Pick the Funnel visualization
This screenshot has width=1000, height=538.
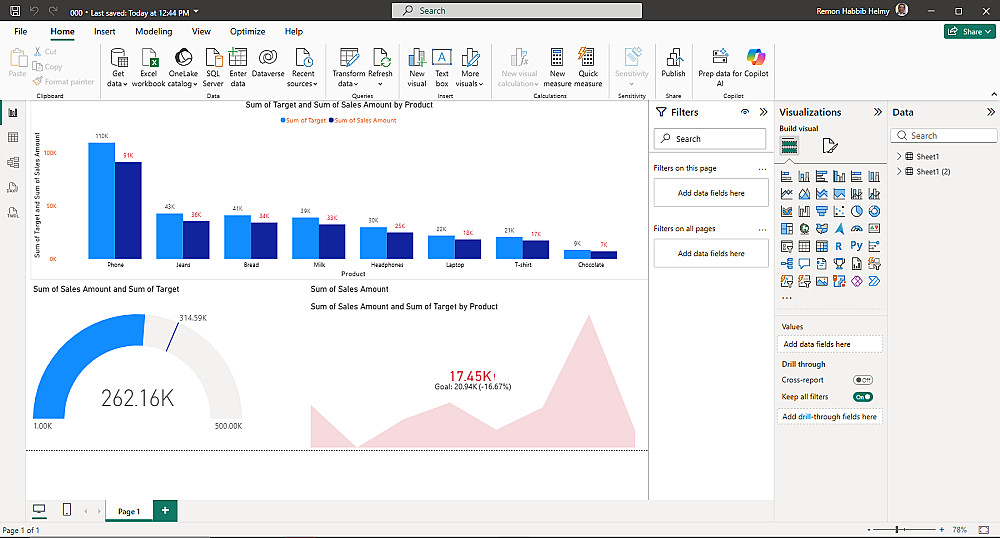point(822,211)
